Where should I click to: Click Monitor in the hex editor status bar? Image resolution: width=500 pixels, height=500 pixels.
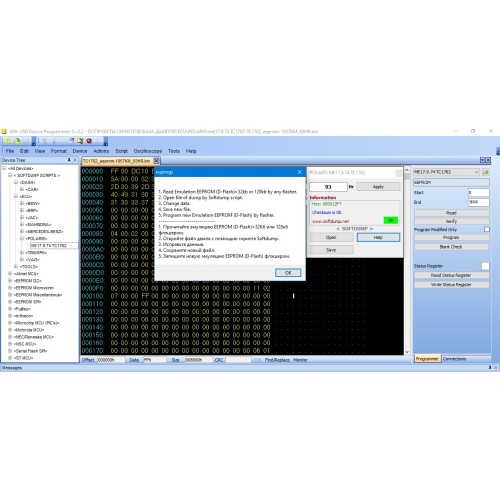coord(300,360)
